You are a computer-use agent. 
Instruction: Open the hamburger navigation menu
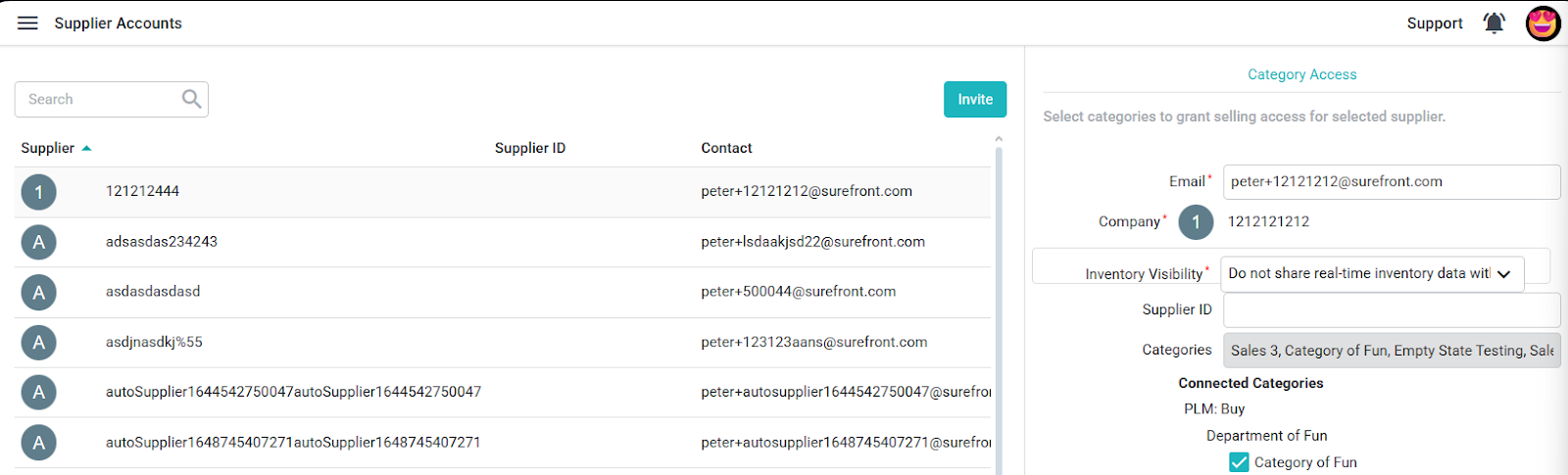(27, 23)
